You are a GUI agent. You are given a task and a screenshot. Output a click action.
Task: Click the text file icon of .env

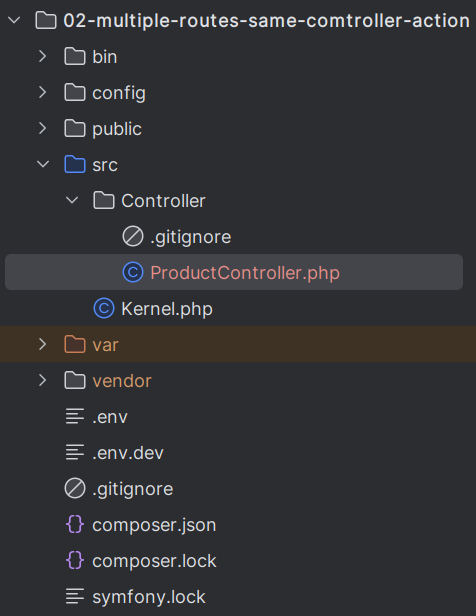75,416
